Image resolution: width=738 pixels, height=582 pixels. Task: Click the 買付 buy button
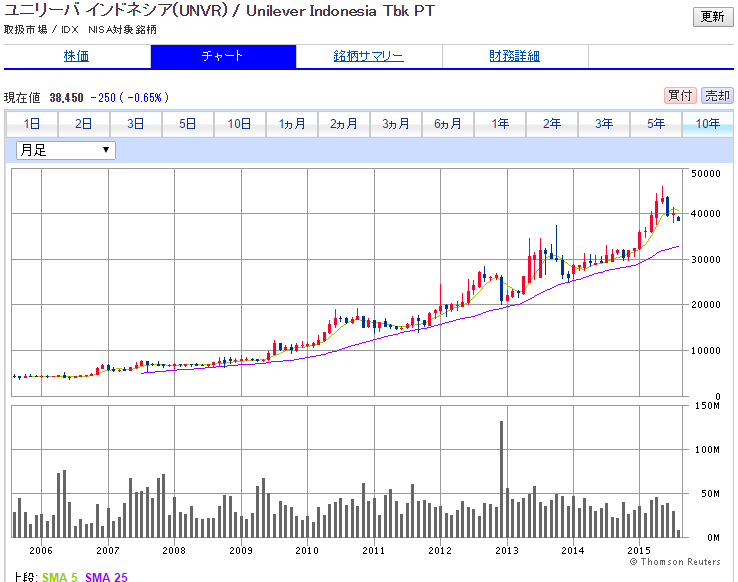coord(680,96)
